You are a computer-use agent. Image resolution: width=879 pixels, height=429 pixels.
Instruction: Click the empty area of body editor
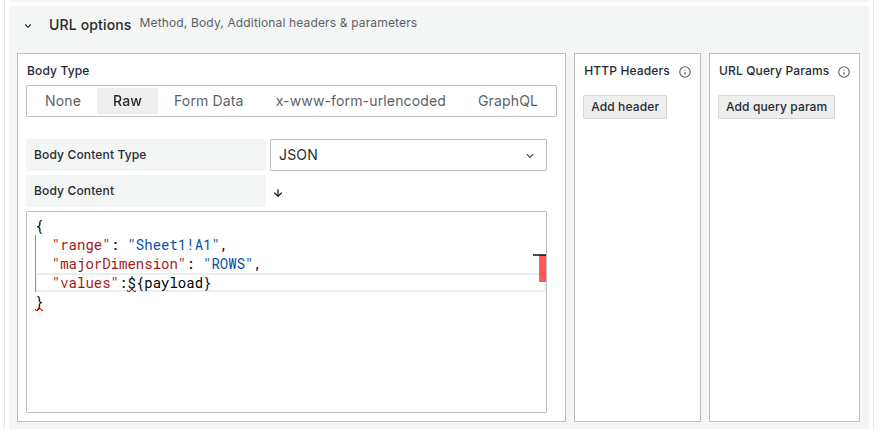[x=286, y=360]
